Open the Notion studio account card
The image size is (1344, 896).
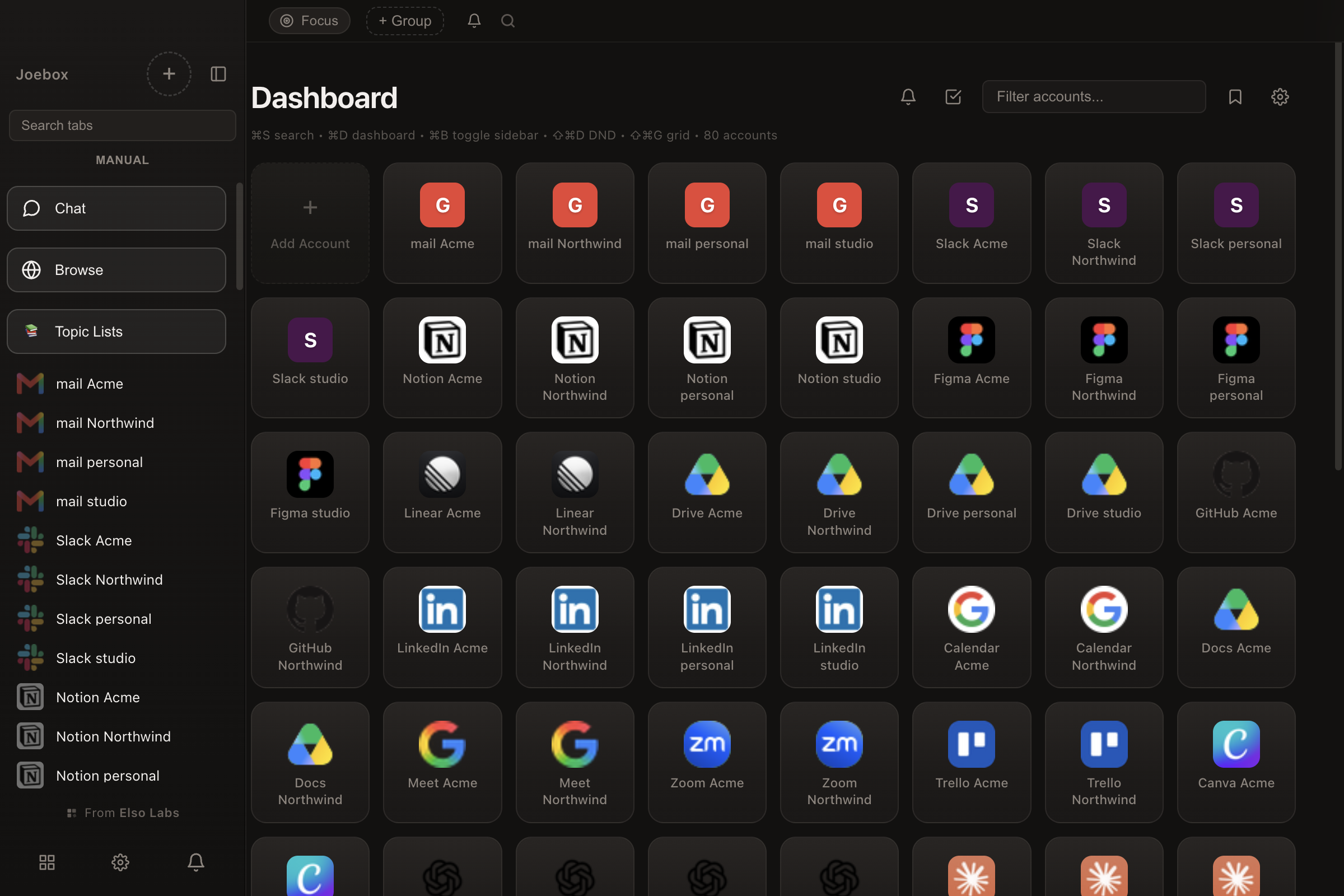point(839,358)
